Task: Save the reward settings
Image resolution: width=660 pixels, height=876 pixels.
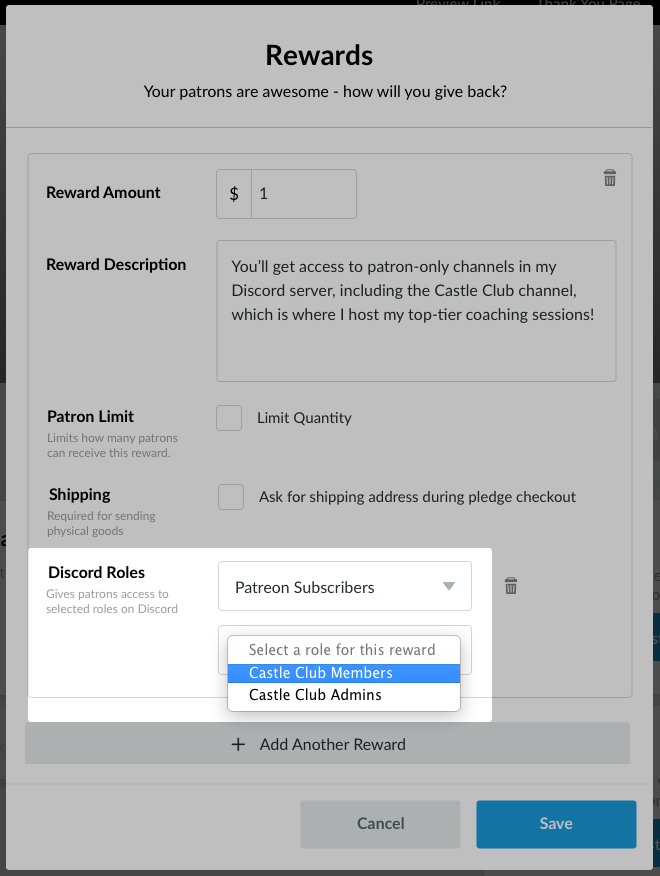Action: coord(556,824)
